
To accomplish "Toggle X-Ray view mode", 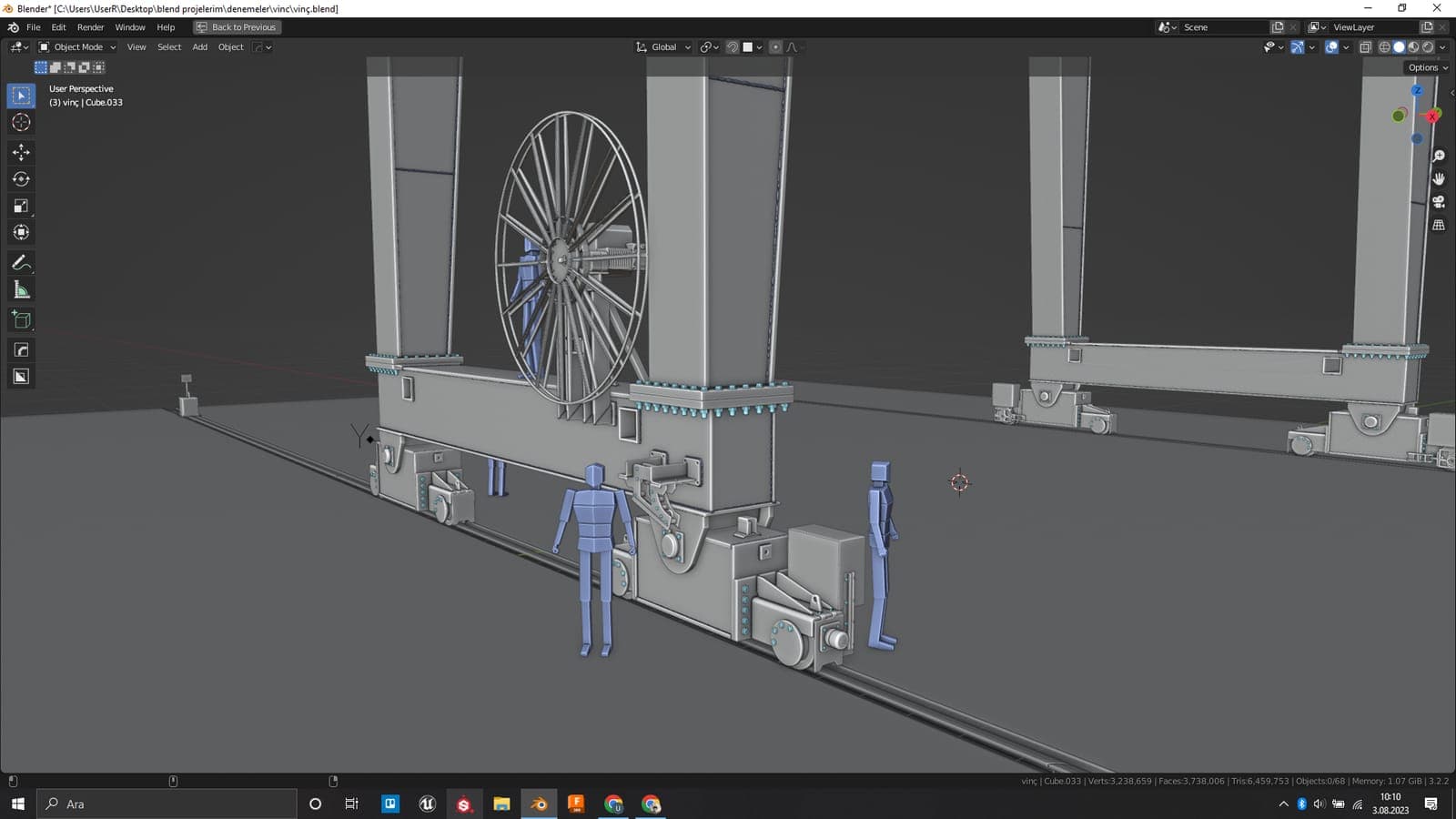I will (1365, 46).
